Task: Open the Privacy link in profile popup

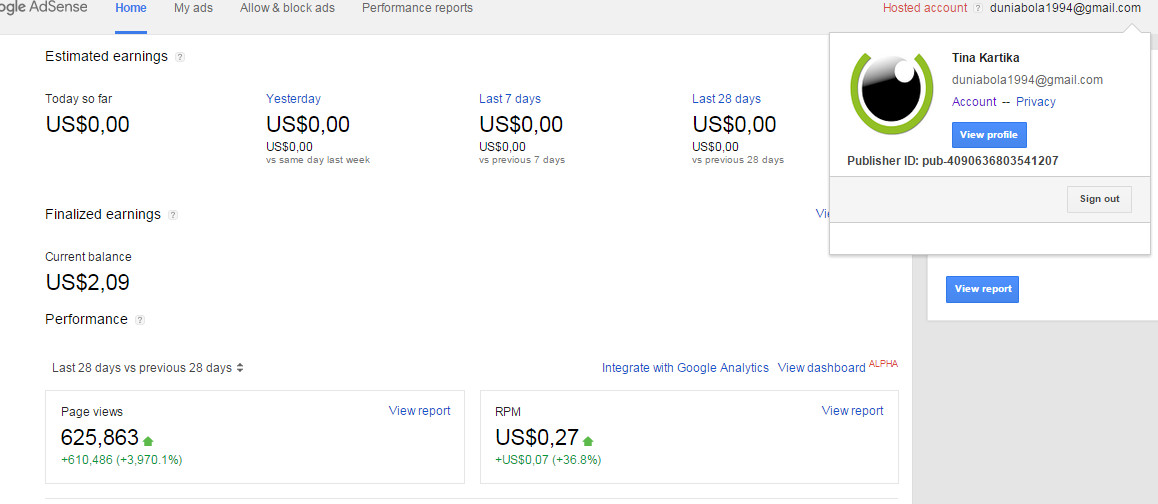Action: [x=1035, y=102]
